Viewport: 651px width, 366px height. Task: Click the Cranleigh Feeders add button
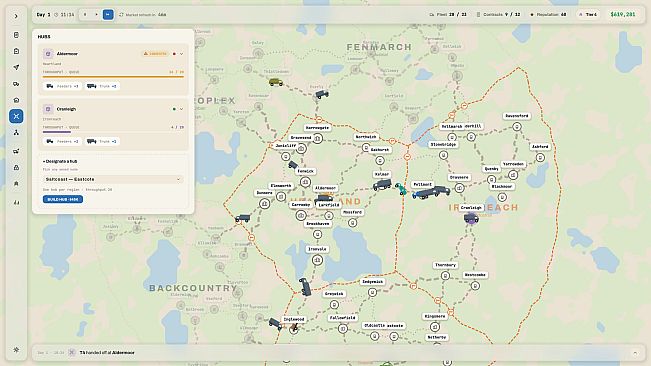[62, 141]
